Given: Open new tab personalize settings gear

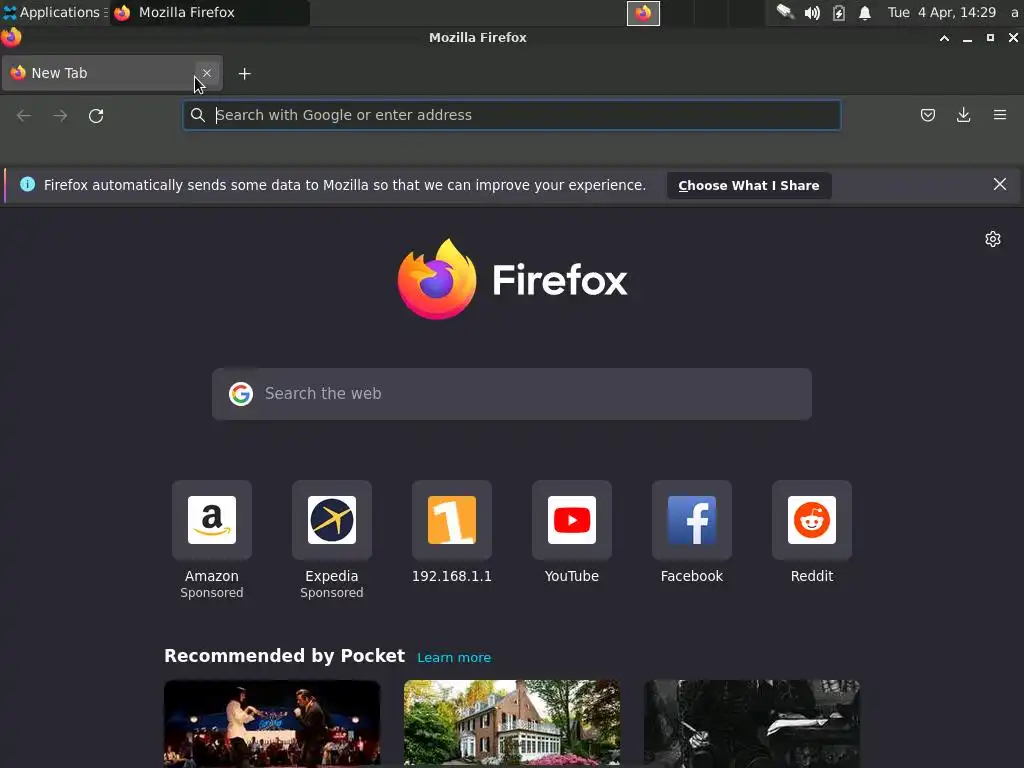Looking at the screenshot, I should [993, 239].
